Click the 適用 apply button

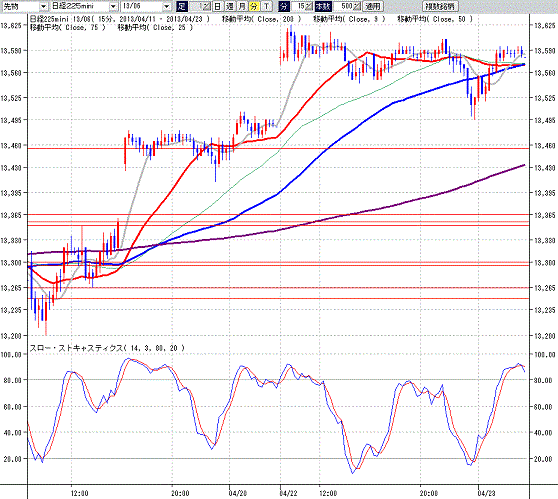pyautogui.click(x=373, y=6)
